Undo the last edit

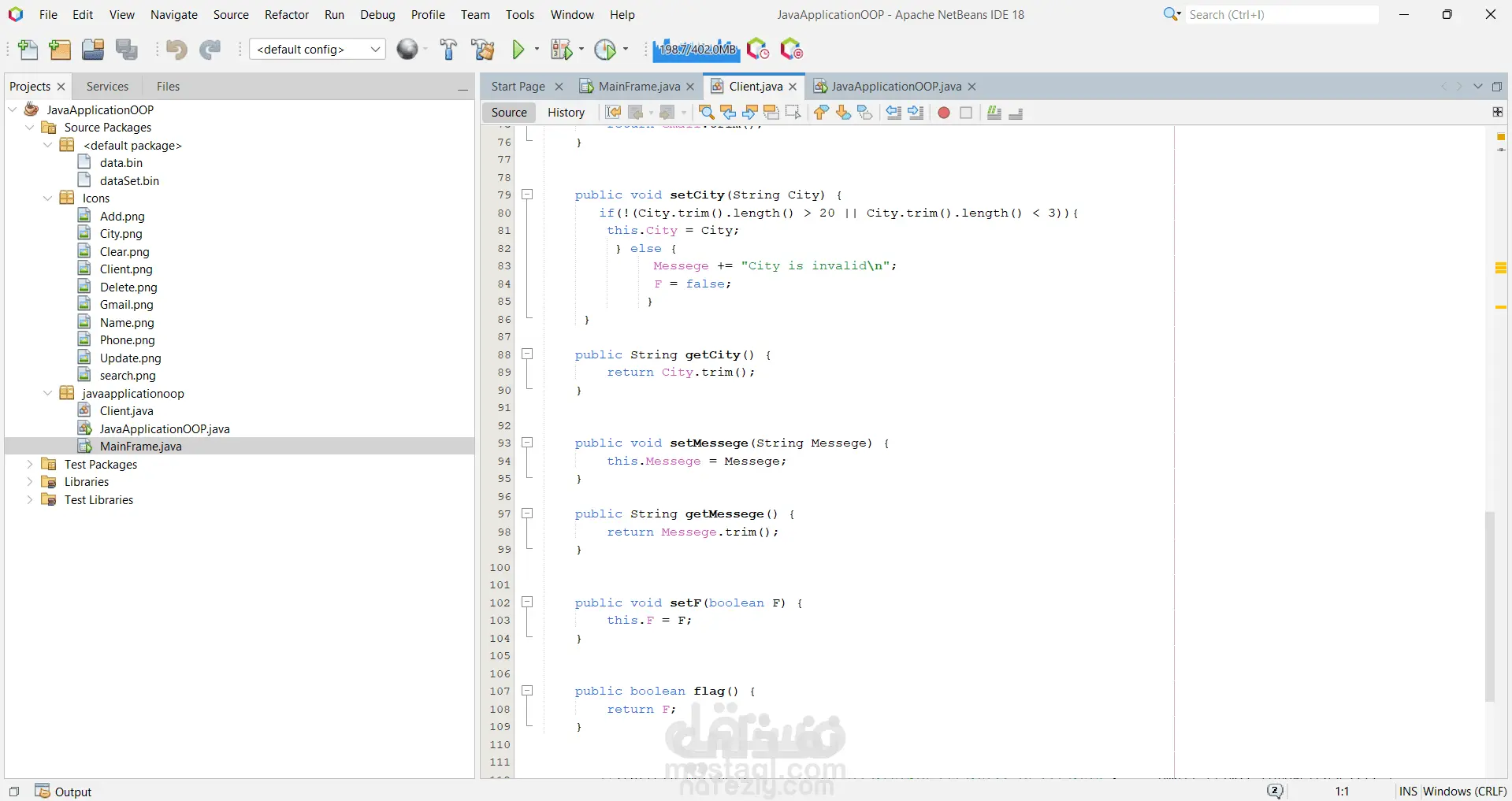pos(176,50)
